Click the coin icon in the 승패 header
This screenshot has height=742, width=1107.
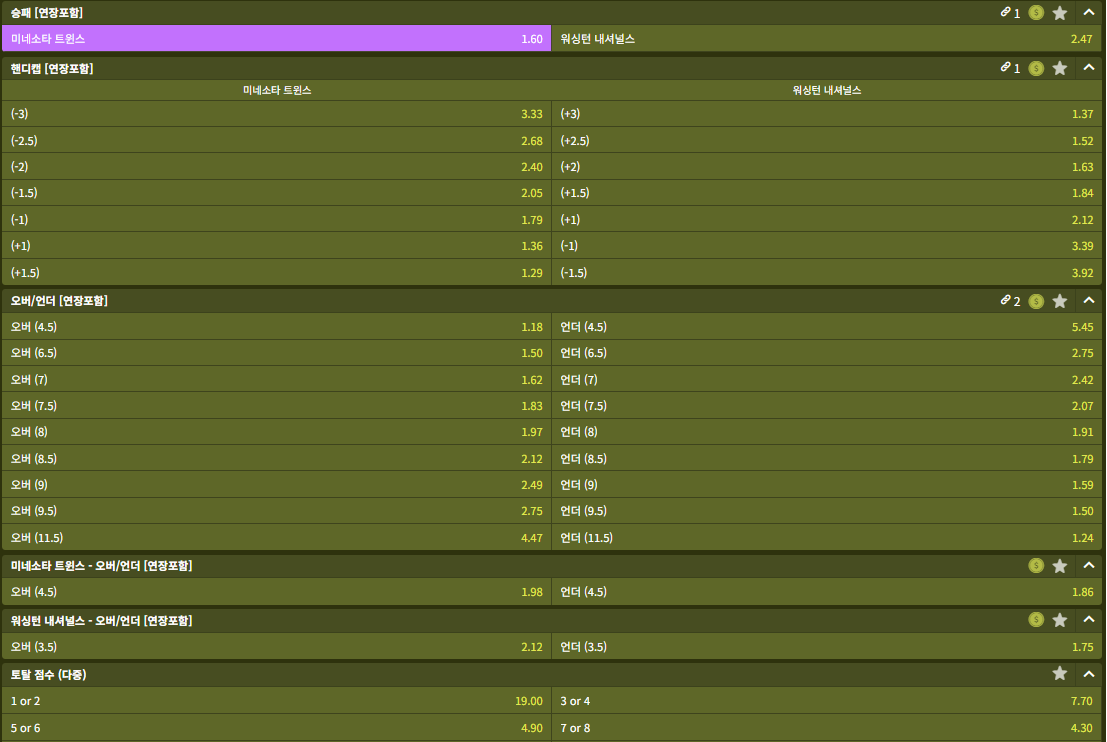(x=1036, y=13)
